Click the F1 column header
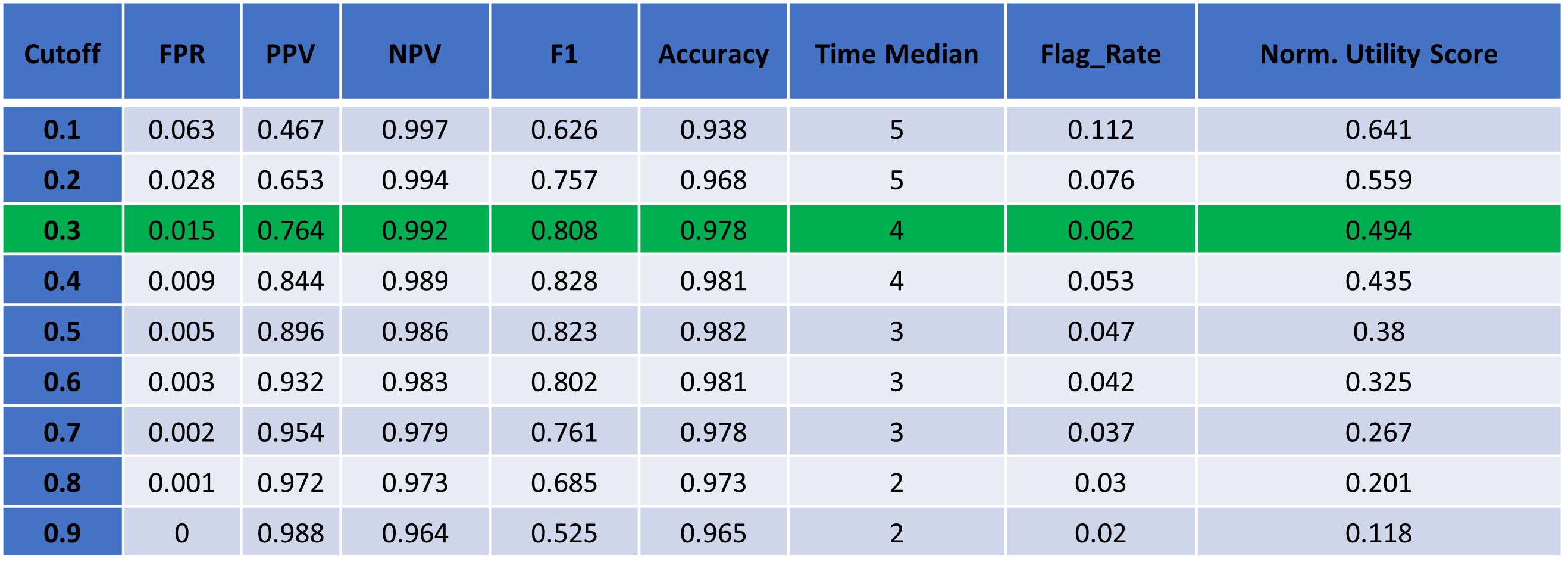Screen dimensions: 1568x568 [x=564, y=54]
